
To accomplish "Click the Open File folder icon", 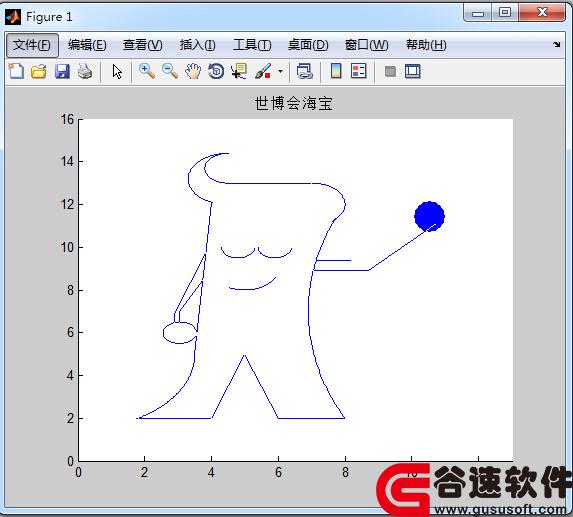I will 39,71.
